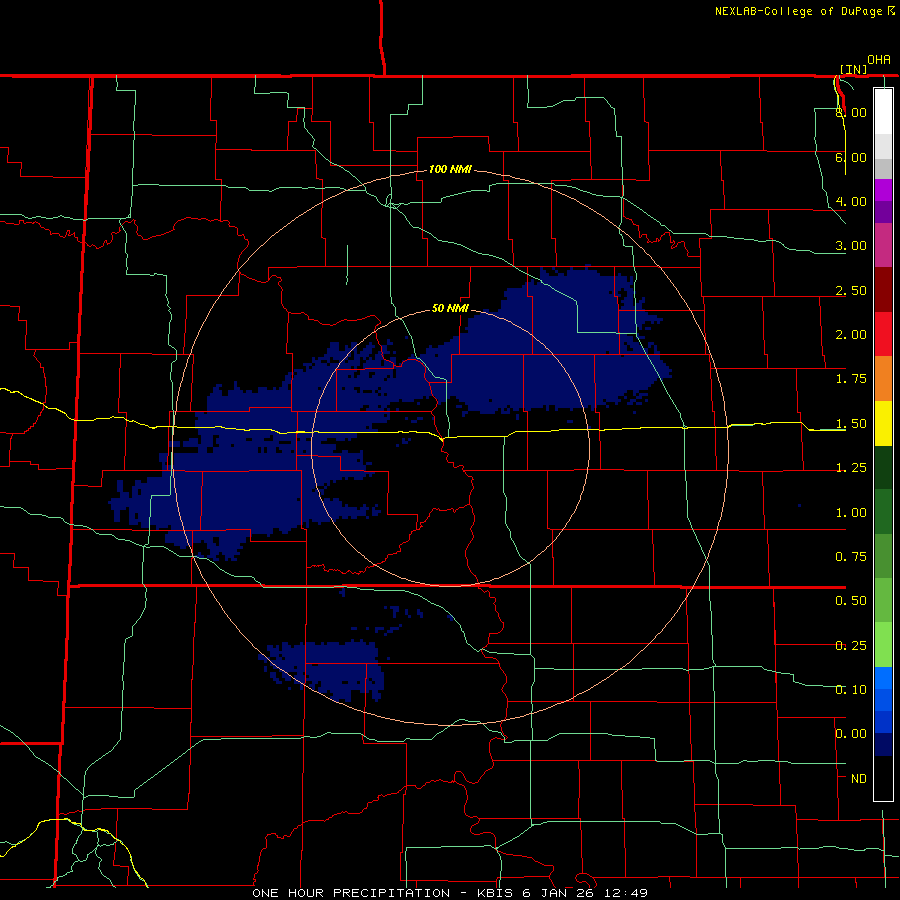Pick the light blue swatch above 0.10
900x900 pixels.
click(883, 678)
